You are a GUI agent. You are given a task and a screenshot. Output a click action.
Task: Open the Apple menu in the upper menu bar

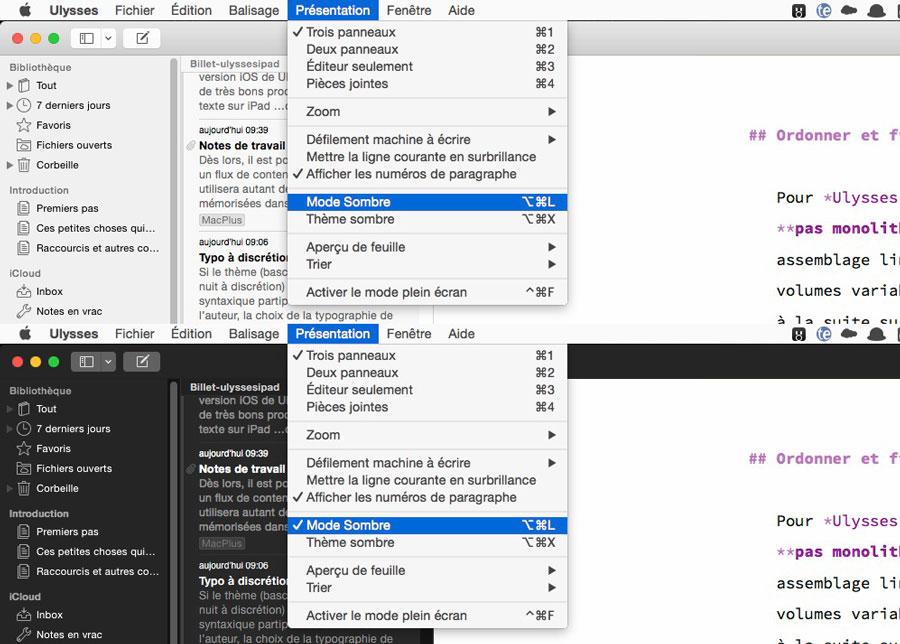tap(25, 10)
